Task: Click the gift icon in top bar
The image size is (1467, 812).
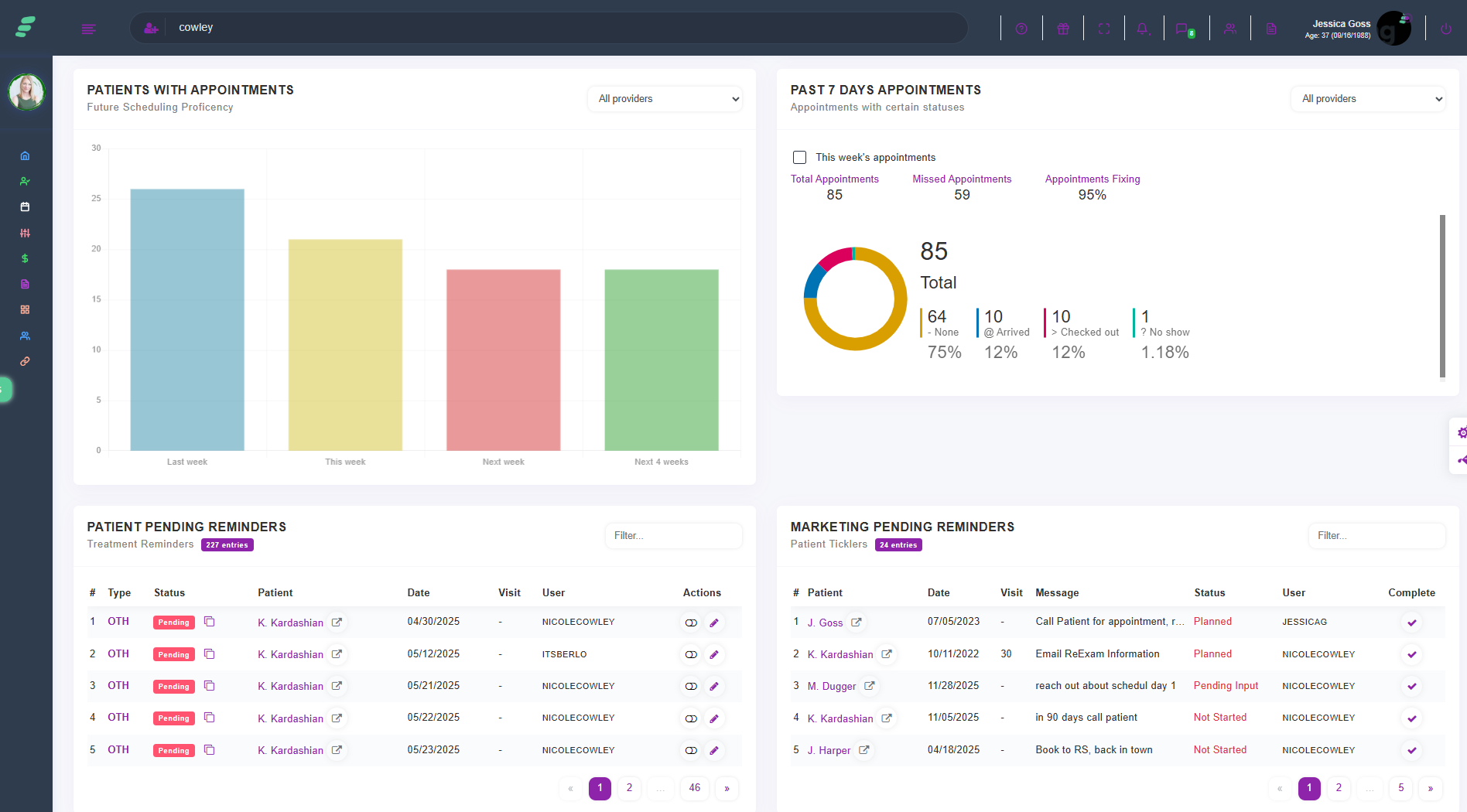Action: point(1063,29)
